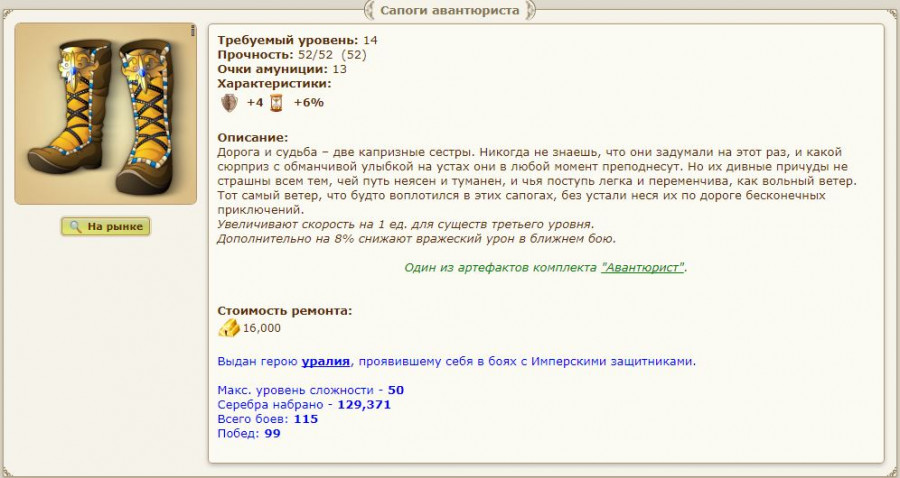This screenshot has height=478, width=900.
Task: Open the "Авантюрист" set link
Action: coord(642,267)
